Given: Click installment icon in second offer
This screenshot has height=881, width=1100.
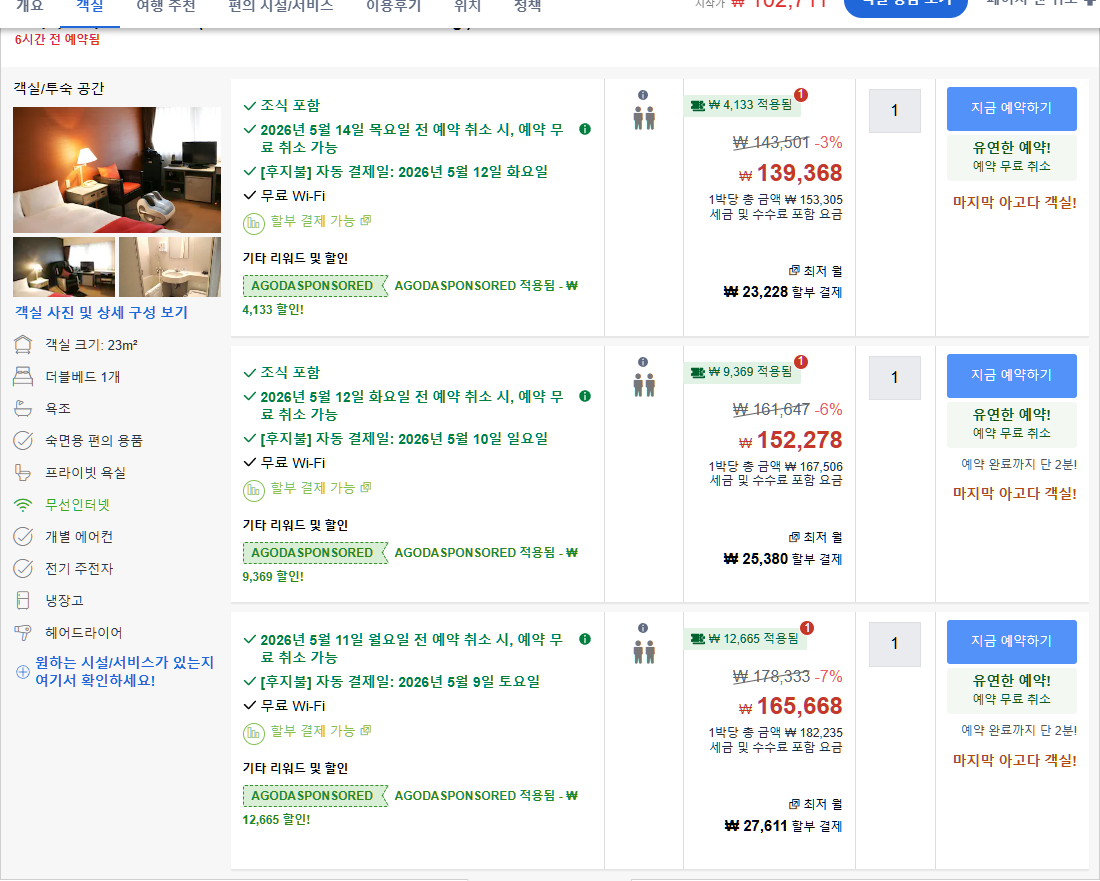Looking at the screenshot, I should click(x=253, y=490).
